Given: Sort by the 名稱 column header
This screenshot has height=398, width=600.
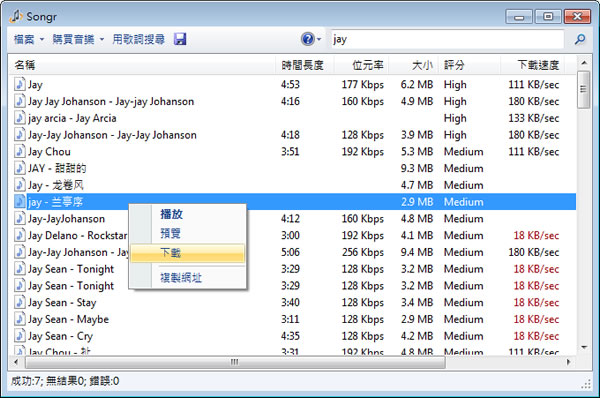Looking at the screenshot, I should pos(142,65).
